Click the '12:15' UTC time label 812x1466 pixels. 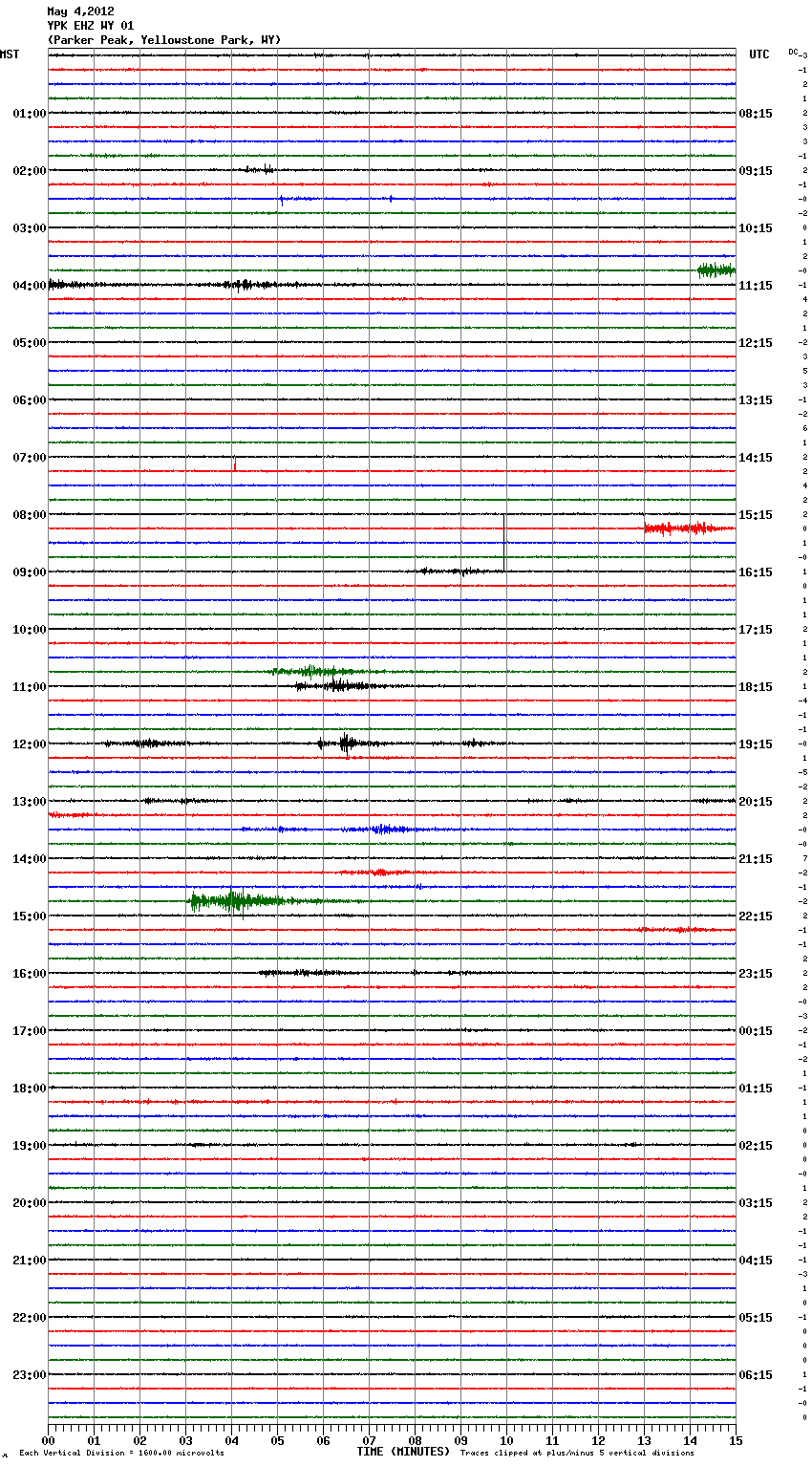click(756, 343)
